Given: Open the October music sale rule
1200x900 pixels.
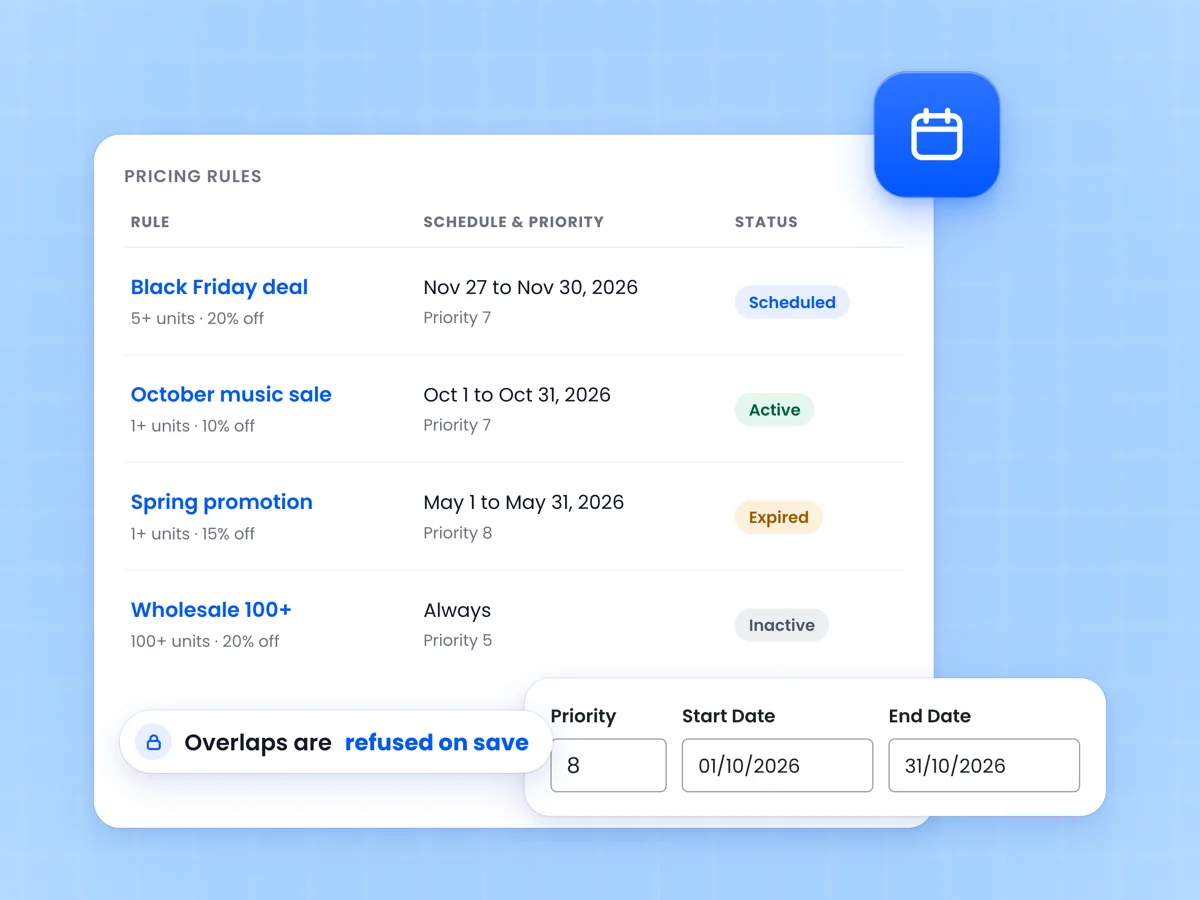Looking at the screenshot, I should [x=231, y=394].
